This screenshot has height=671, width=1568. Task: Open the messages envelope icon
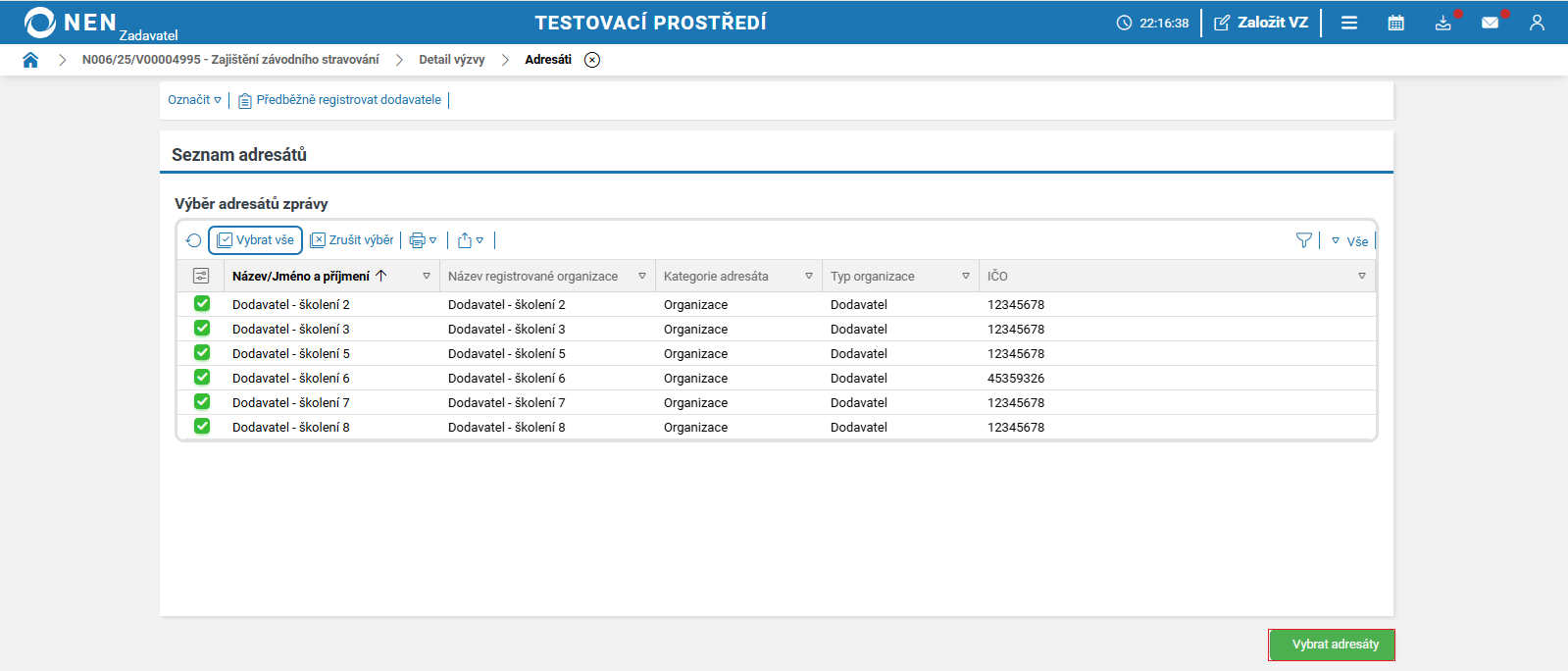1490,23
